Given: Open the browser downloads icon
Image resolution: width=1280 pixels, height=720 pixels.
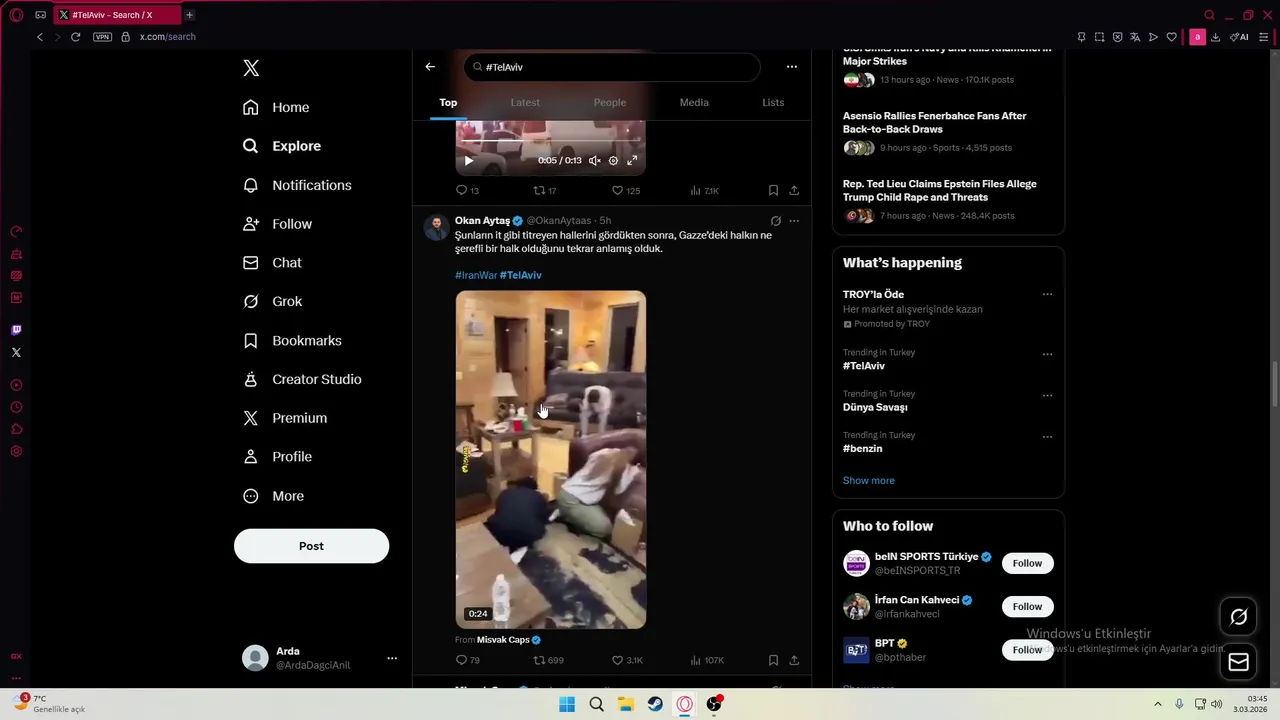Looking at the screenshot, I should click(1215, 37).
